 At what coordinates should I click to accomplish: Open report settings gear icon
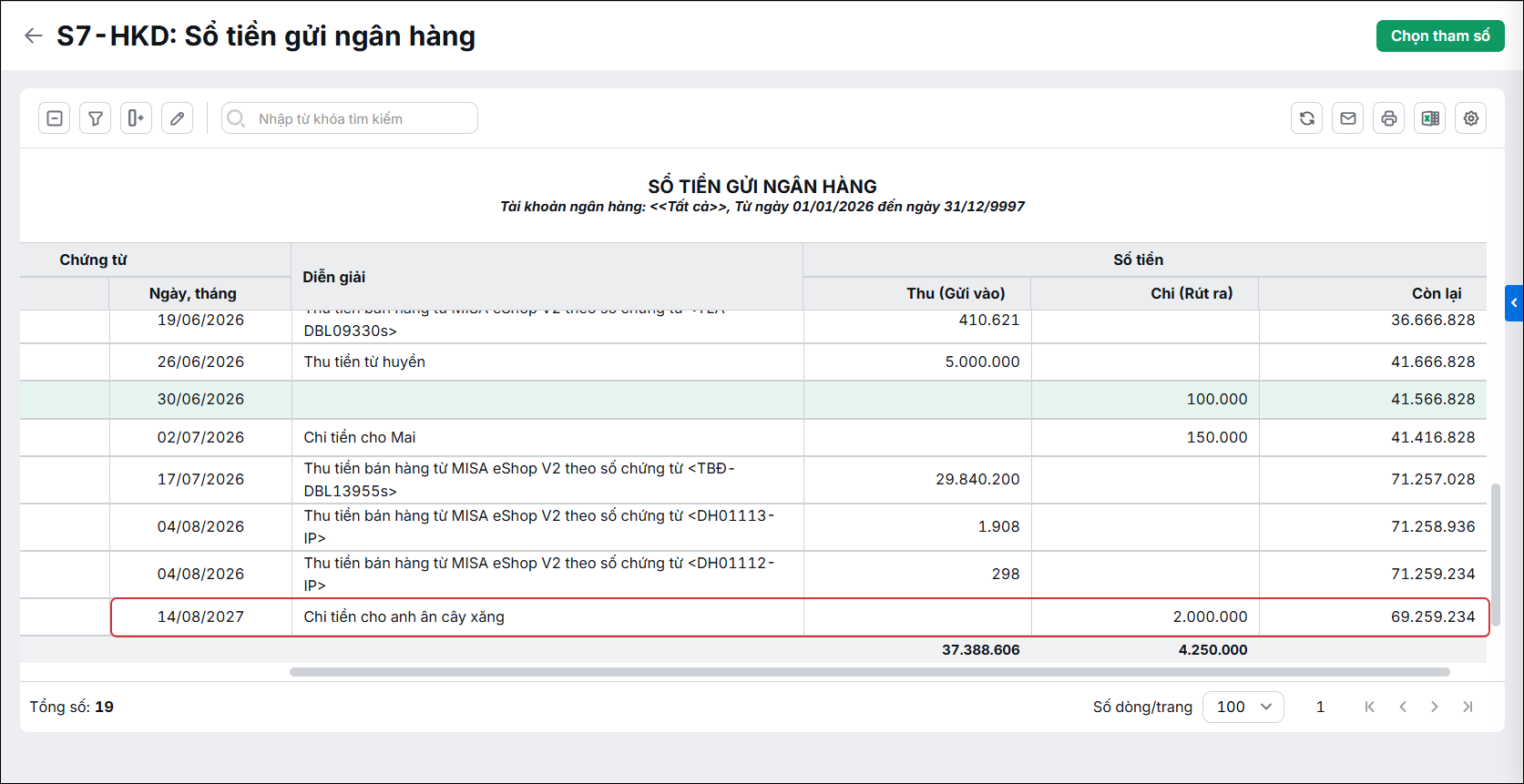1471,118
